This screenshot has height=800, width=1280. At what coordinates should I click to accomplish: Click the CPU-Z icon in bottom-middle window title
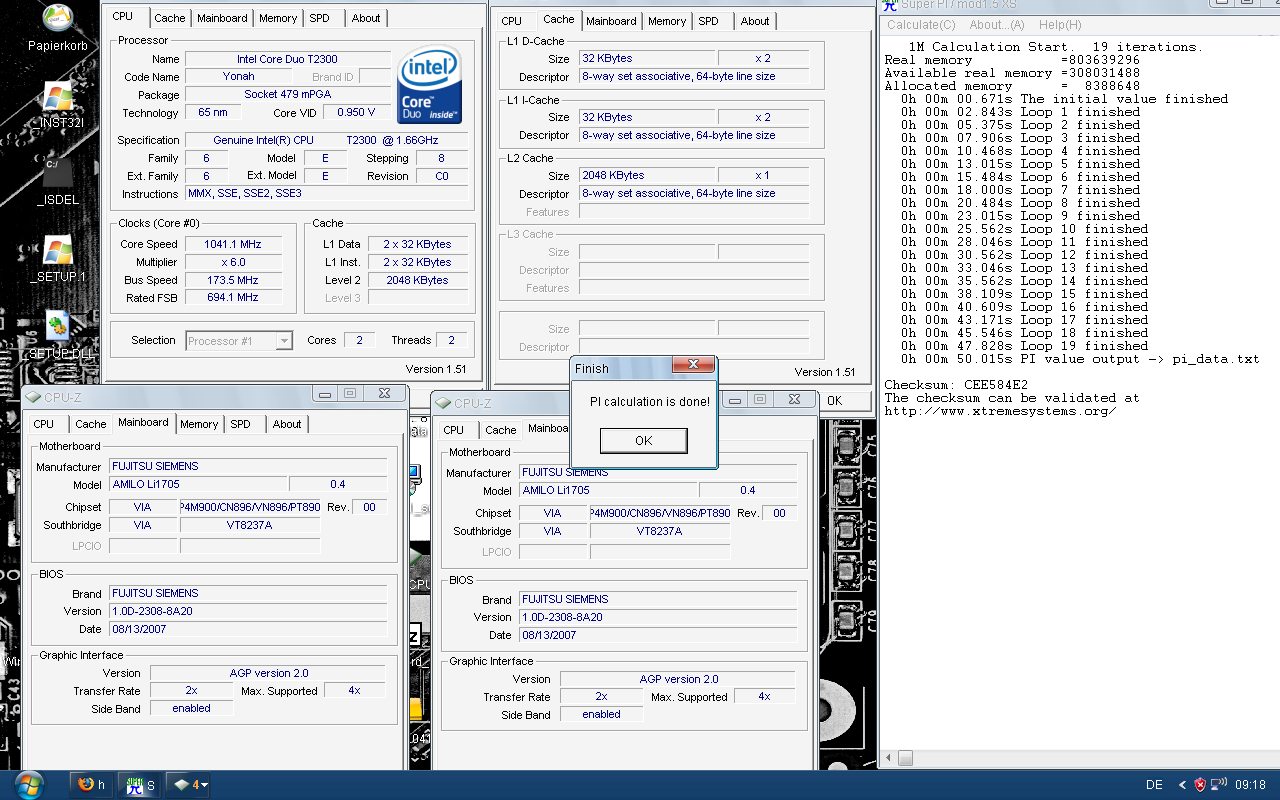coord(444,403)
